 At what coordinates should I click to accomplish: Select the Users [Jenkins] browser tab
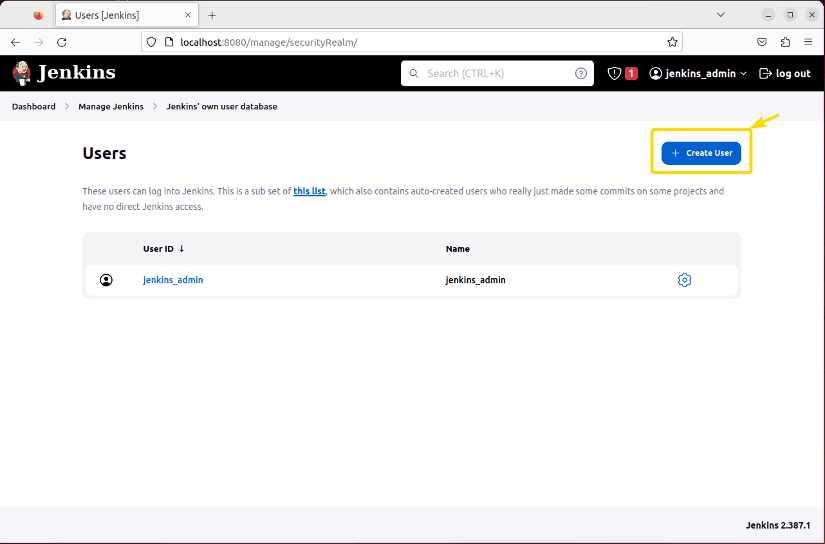pyautogui.click(x=127, y=15)
